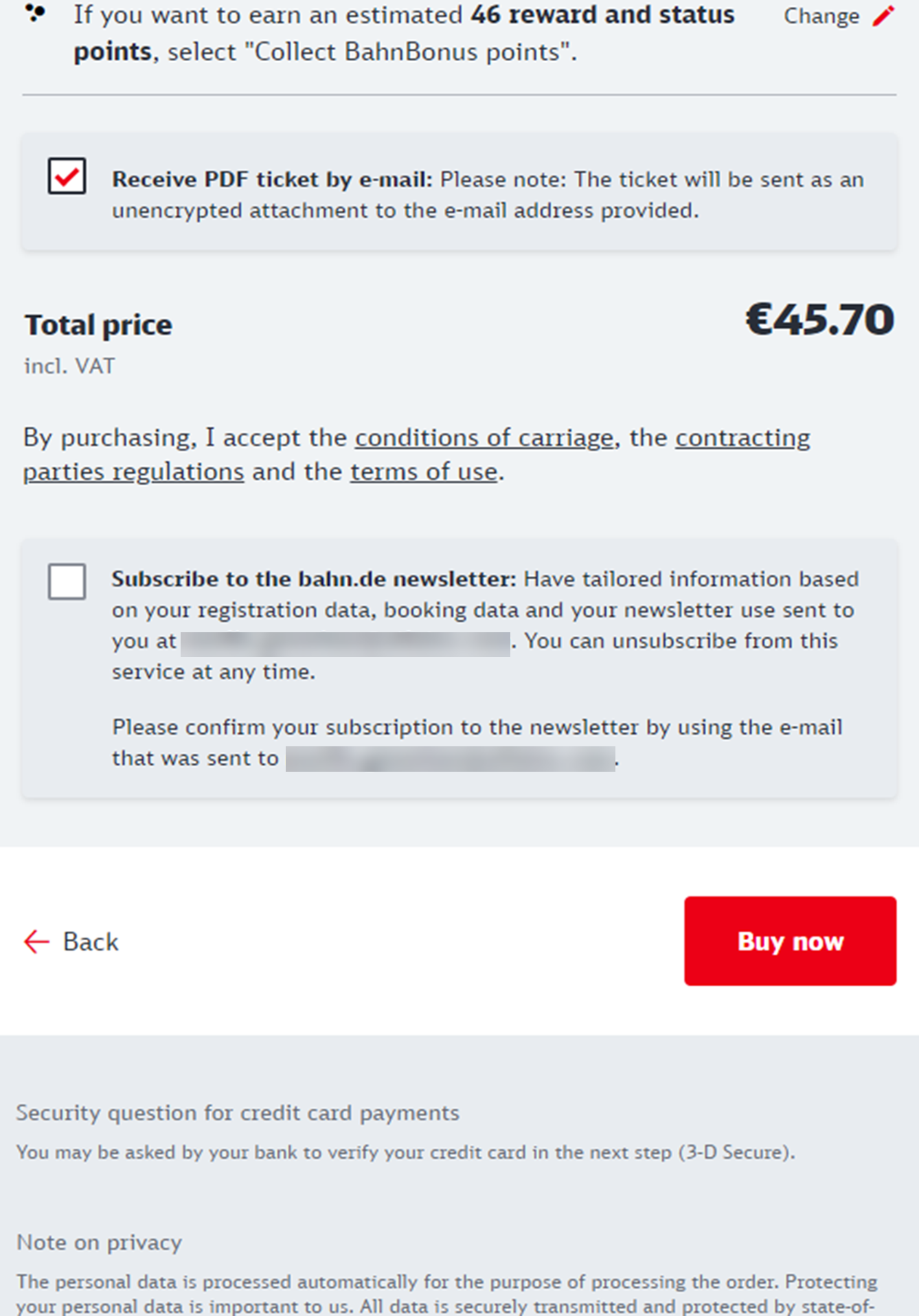
Task: Uncheck Receive PDF ticket by e-mail
Action: (x=67, y=176)
